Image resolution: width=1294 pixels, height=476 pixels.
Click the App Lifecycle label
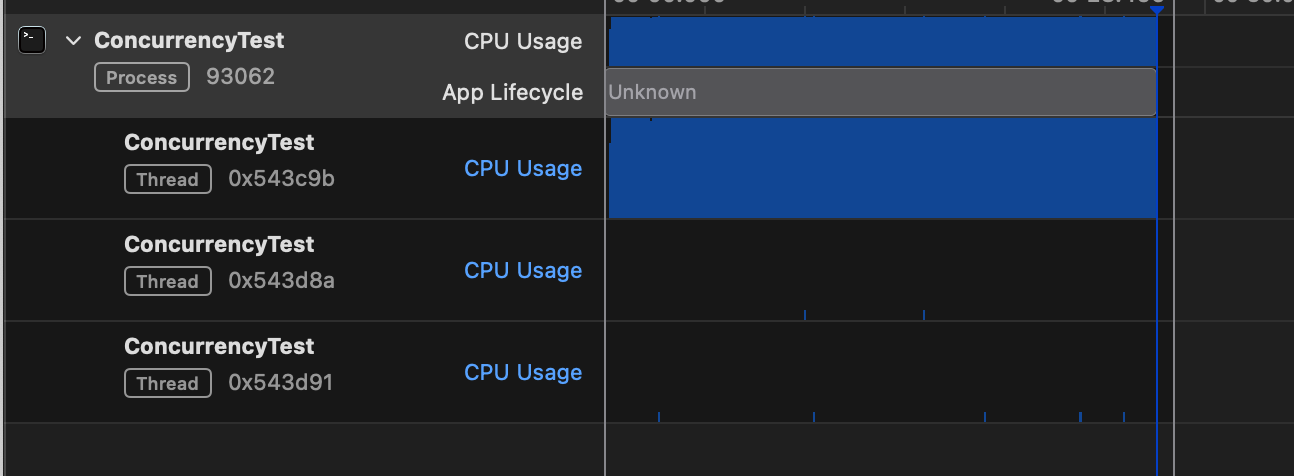pyautogui.click(x=513, y=92)
